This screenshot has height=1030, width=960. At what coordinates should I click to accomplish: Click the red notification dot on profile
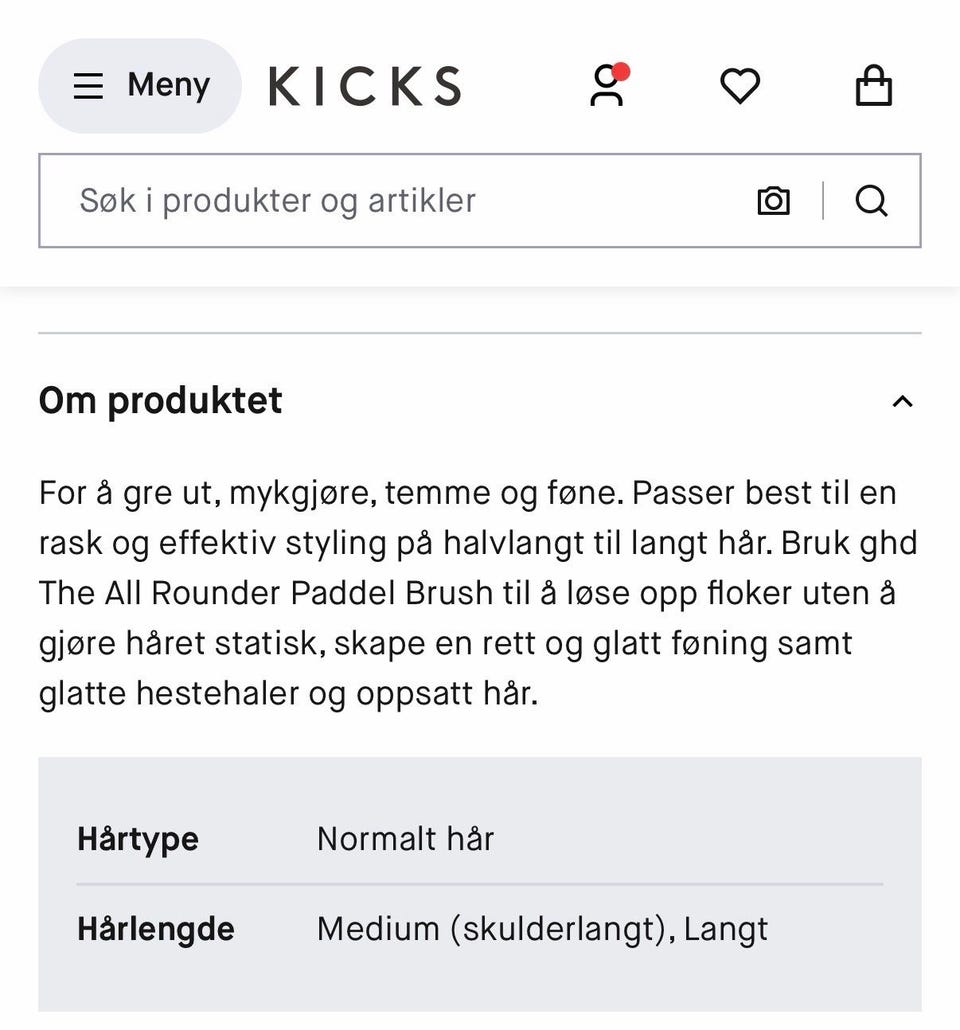[621, 71]
